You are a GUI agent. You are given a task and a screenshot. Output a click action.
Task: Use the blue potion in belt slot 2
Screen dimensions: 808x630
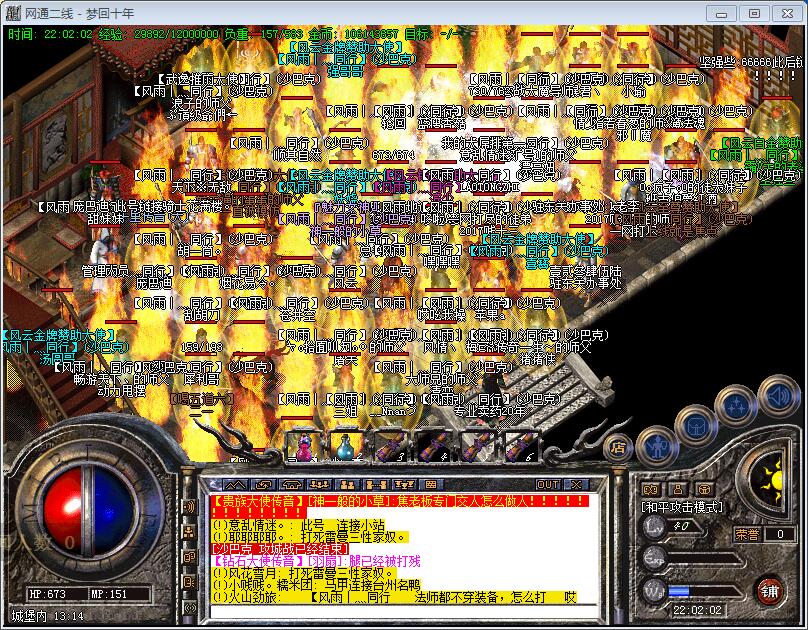346,447
